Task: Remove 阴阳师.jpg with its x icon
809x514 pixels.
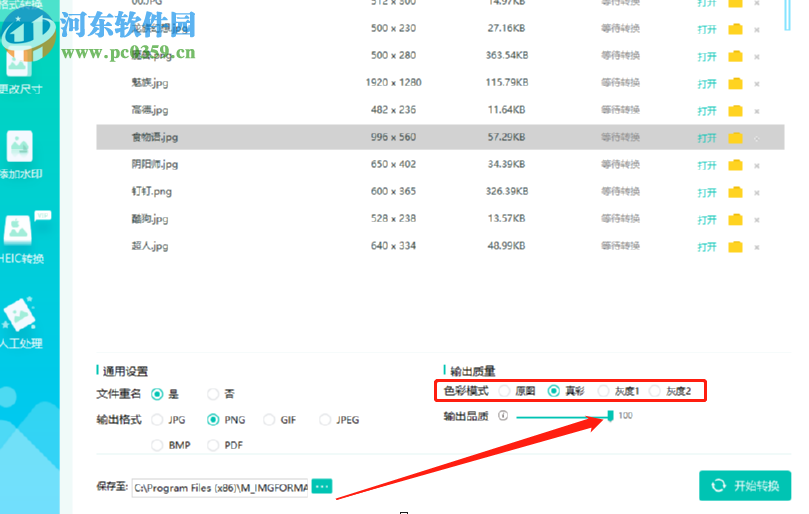Action: (757, 166)
